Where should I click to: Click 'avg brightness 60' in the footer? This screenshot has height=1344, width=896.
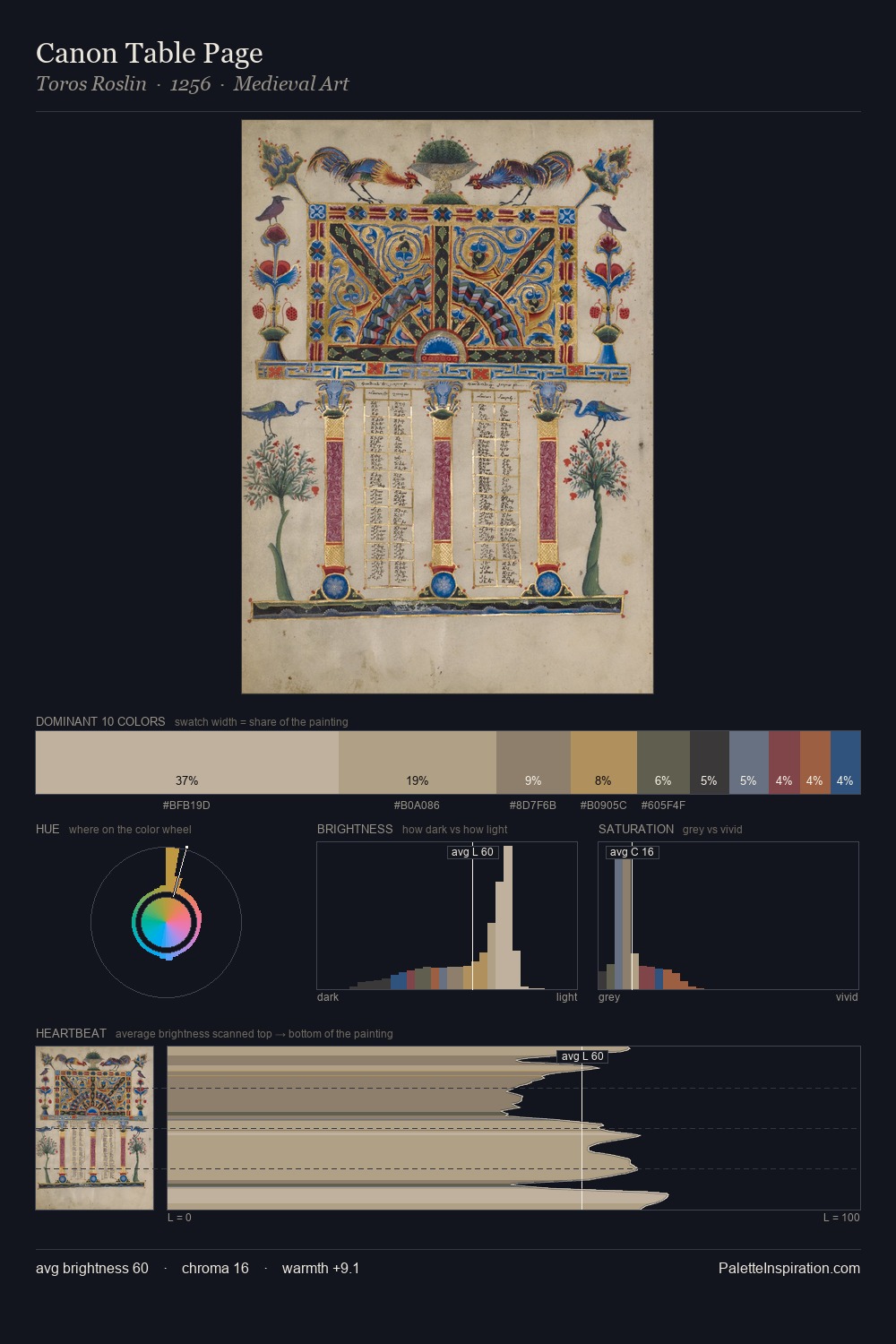92,1269
